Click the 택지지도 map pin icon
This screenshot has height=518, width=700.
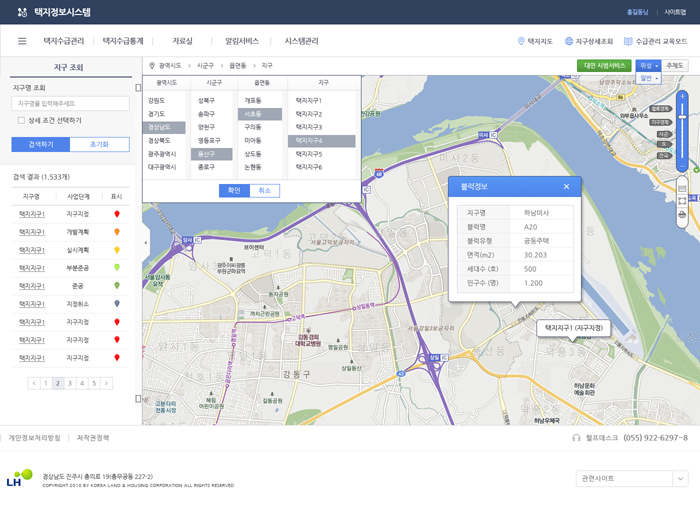[x=521, y=41]
